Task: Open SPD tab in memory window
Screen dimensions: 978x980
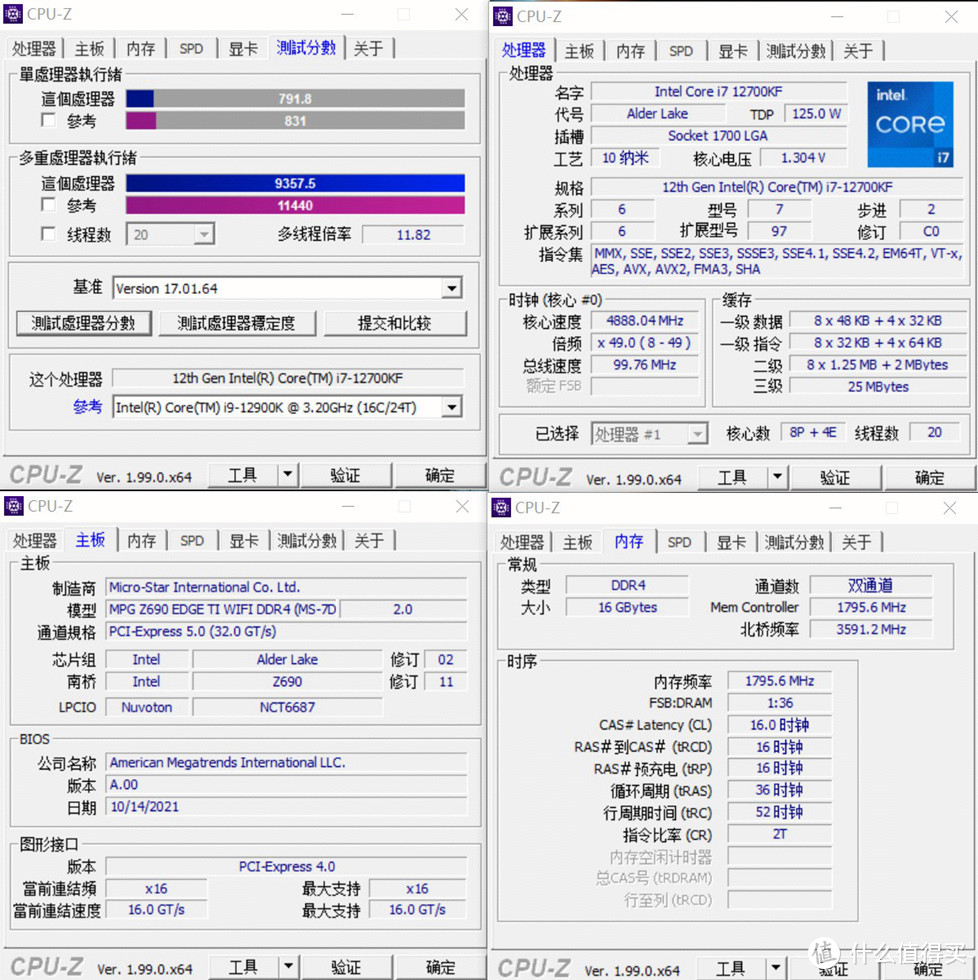Action: pos(679,542)
